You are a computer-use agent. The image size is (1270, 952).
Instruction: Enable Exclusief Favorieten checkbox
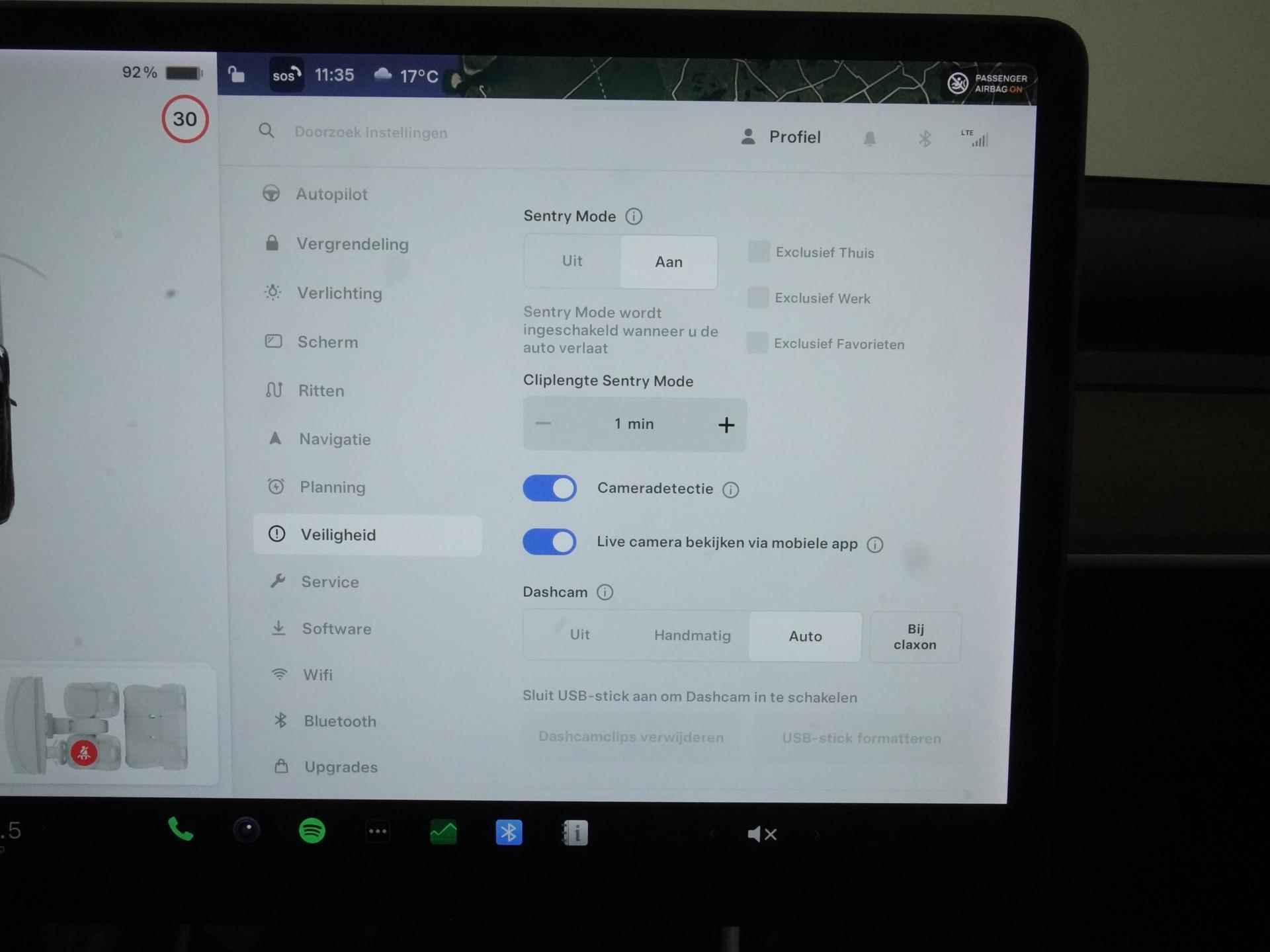click(758, 344)
